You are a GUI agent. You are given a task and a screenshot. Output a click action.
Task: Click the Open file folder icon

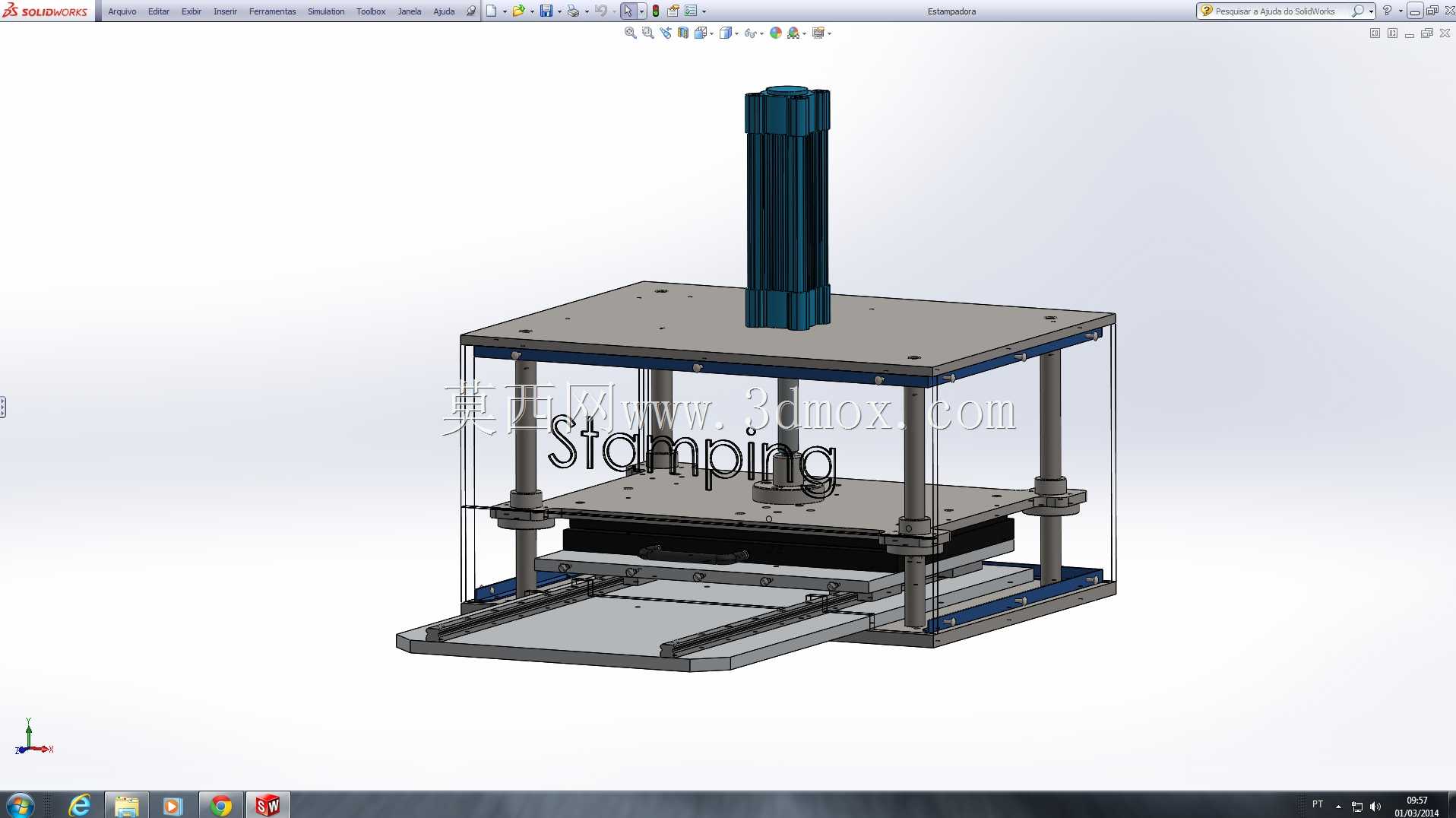tap(518, 11)
